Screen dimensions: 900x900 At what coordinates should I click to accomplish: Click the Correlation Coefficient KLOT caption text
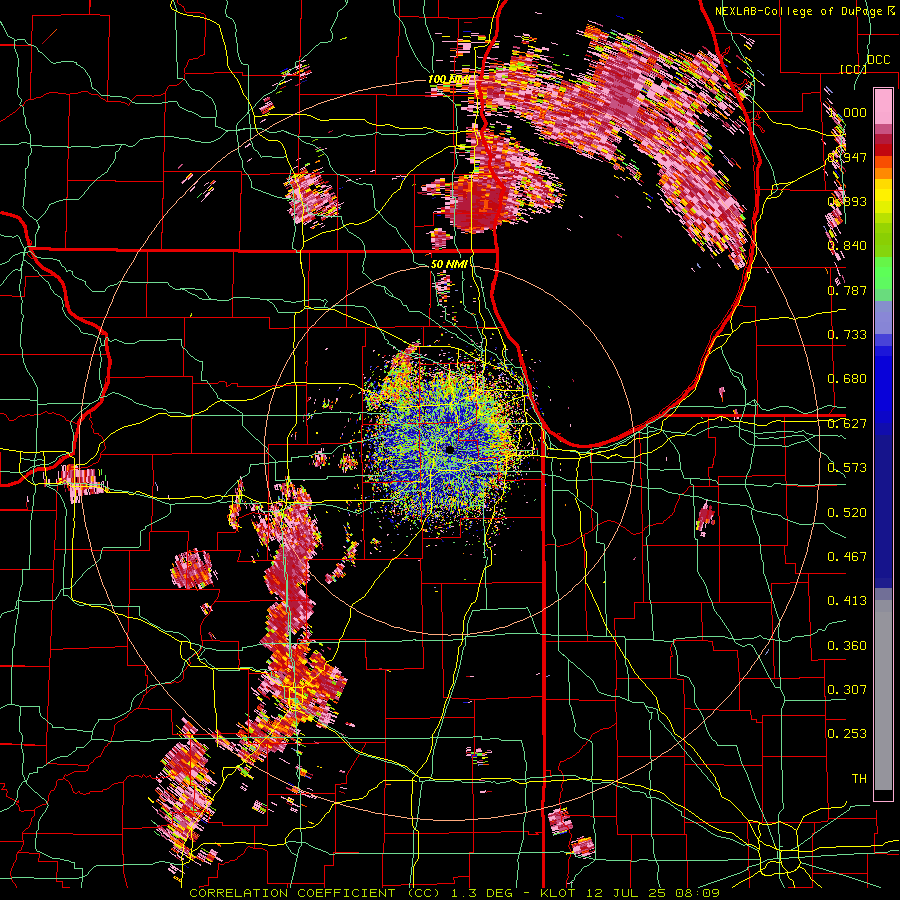click(x=455, y=893)
